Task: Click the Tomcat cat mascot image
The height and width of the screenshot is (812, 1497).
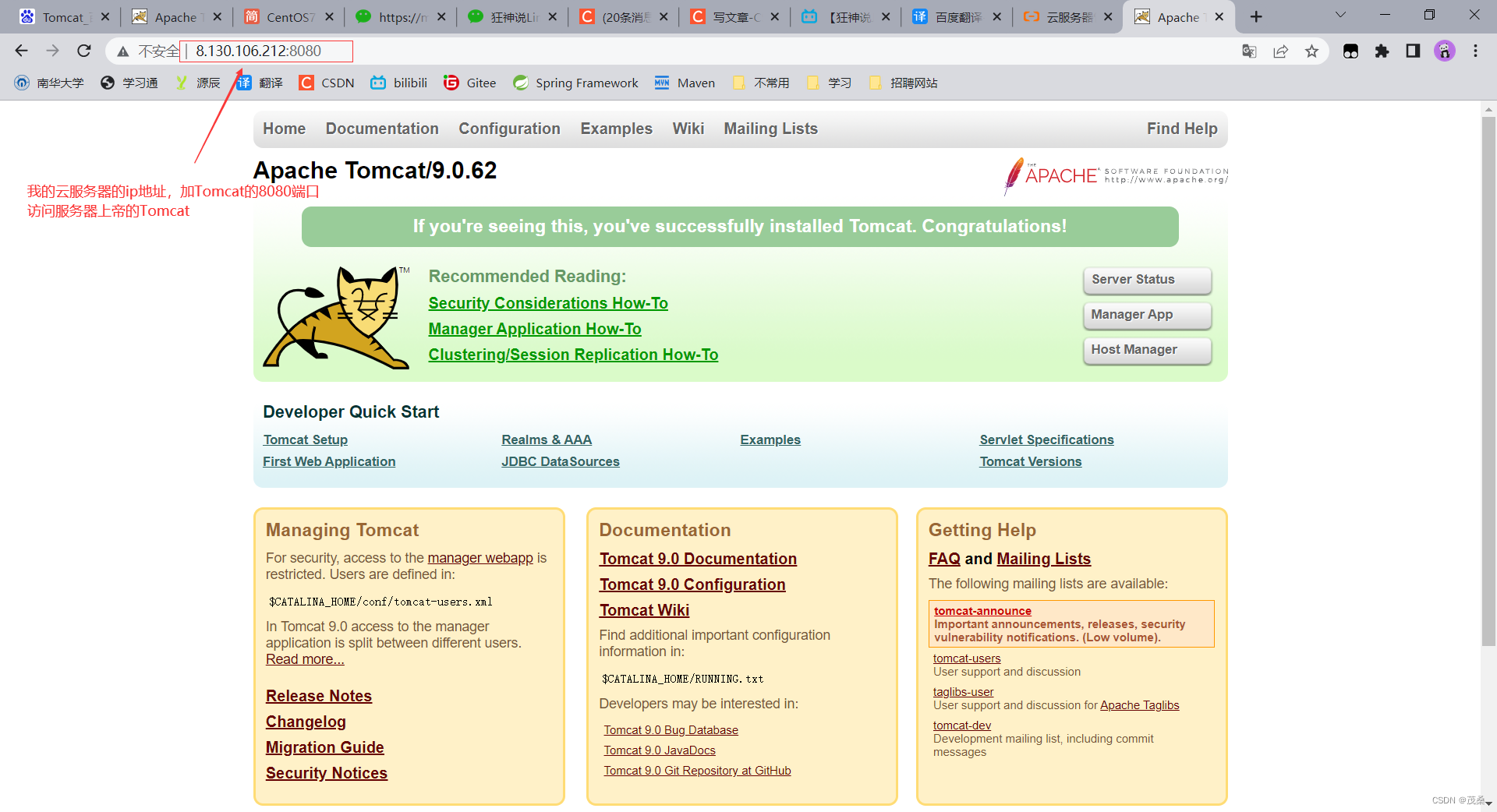Action: [337, 317]
